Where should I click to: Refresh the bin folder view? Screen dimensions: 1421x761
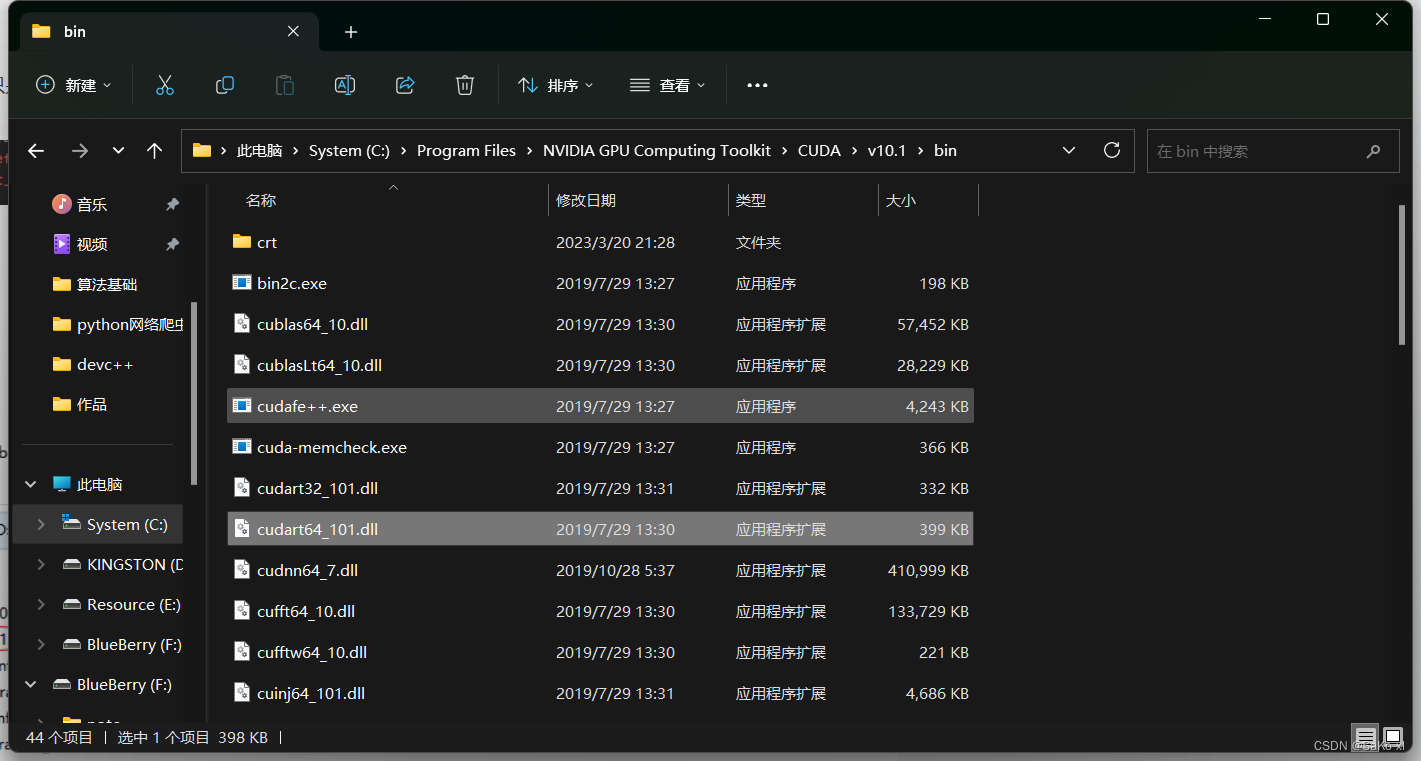1111,150
